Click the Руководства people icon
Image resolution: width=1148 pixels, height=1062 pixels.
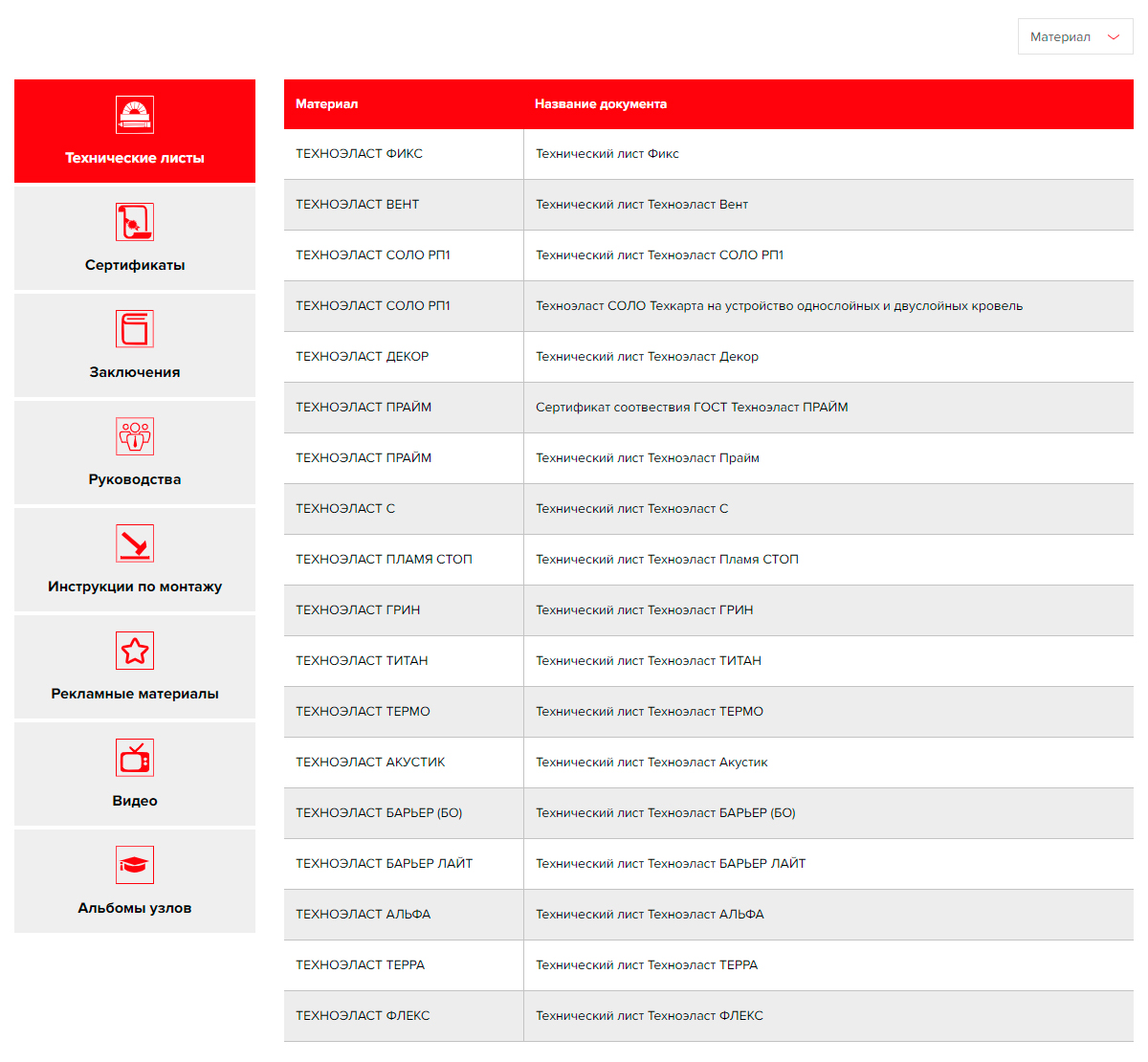(135, 436)
